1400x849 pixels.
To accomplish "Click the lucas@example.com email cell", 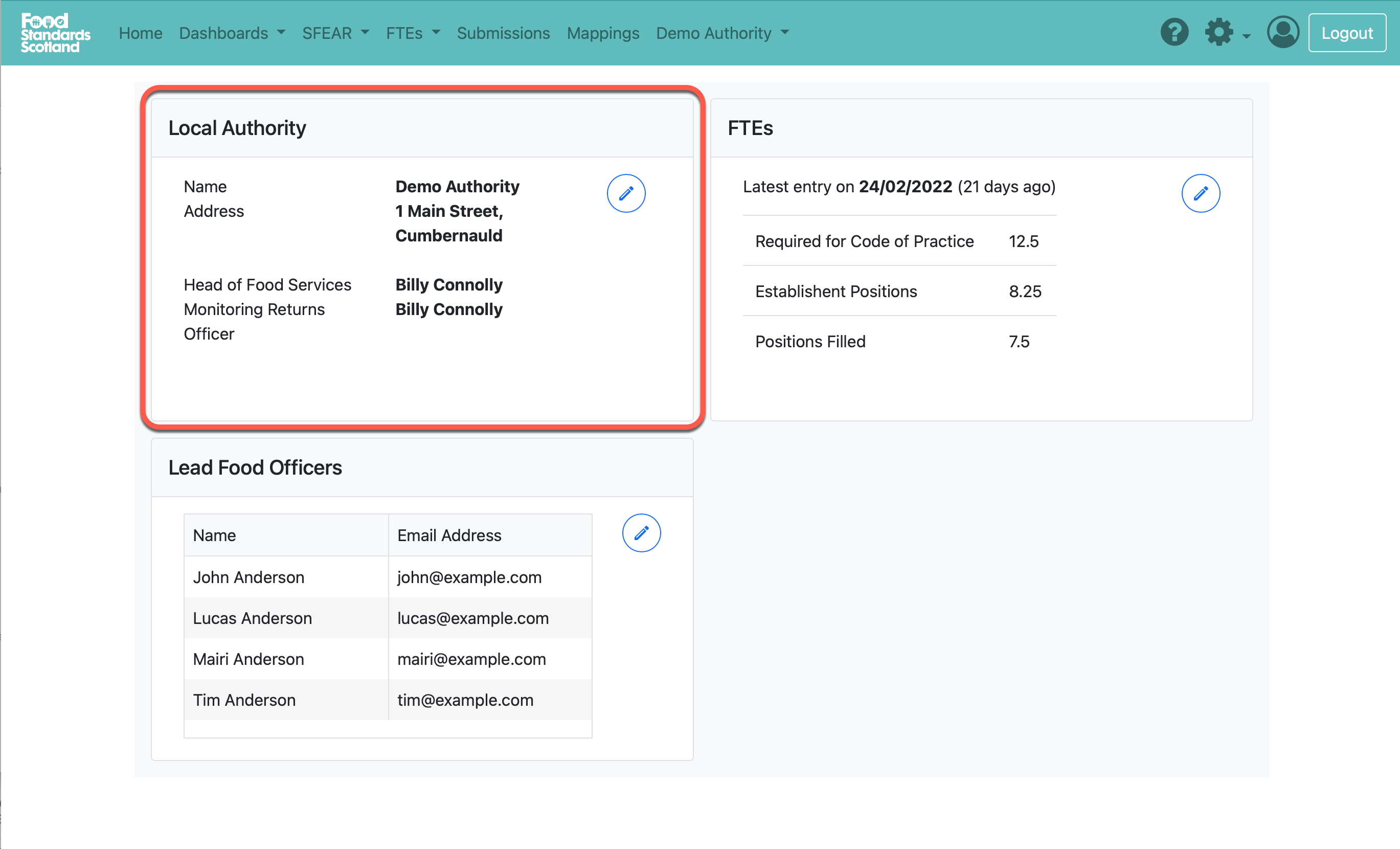I will coord(489,618).
